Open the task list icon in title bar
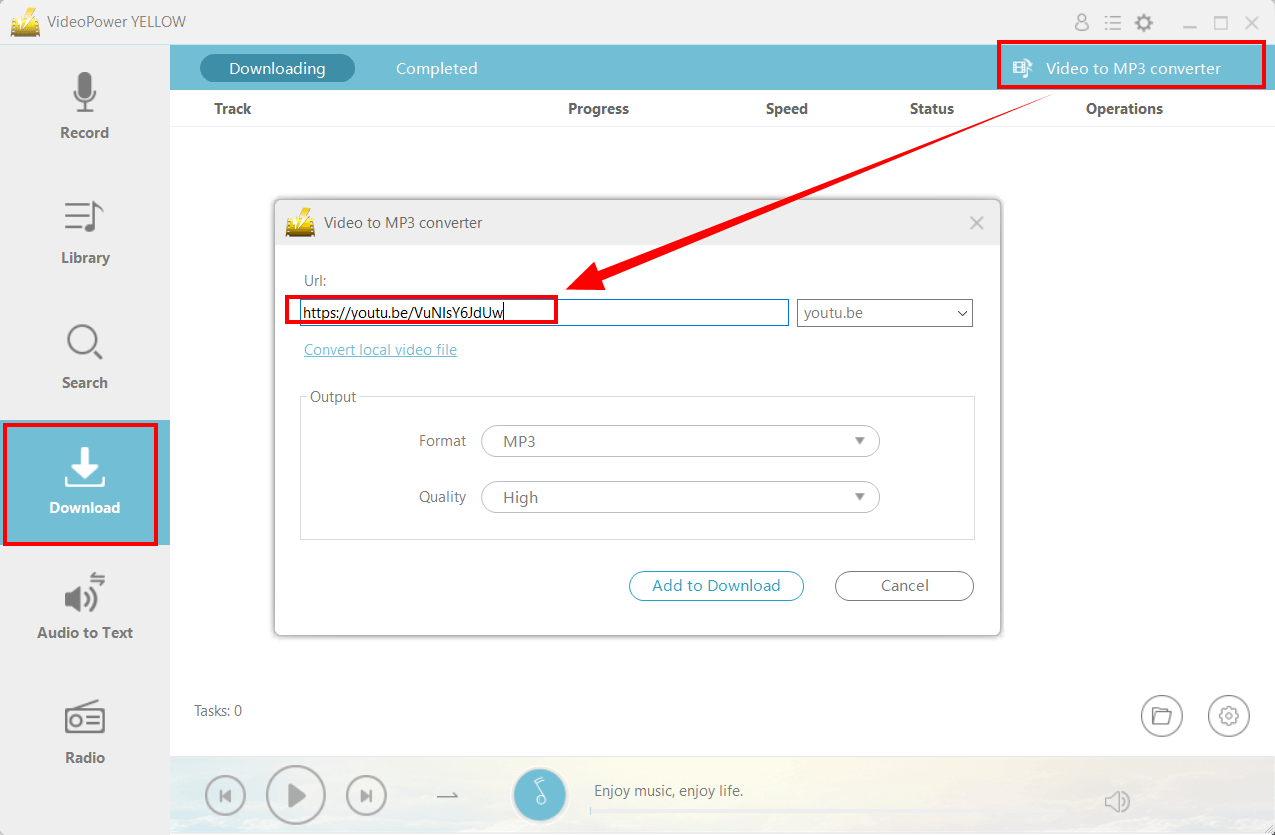This screenshot has width=1275, height=835. tap(1112, 22)
